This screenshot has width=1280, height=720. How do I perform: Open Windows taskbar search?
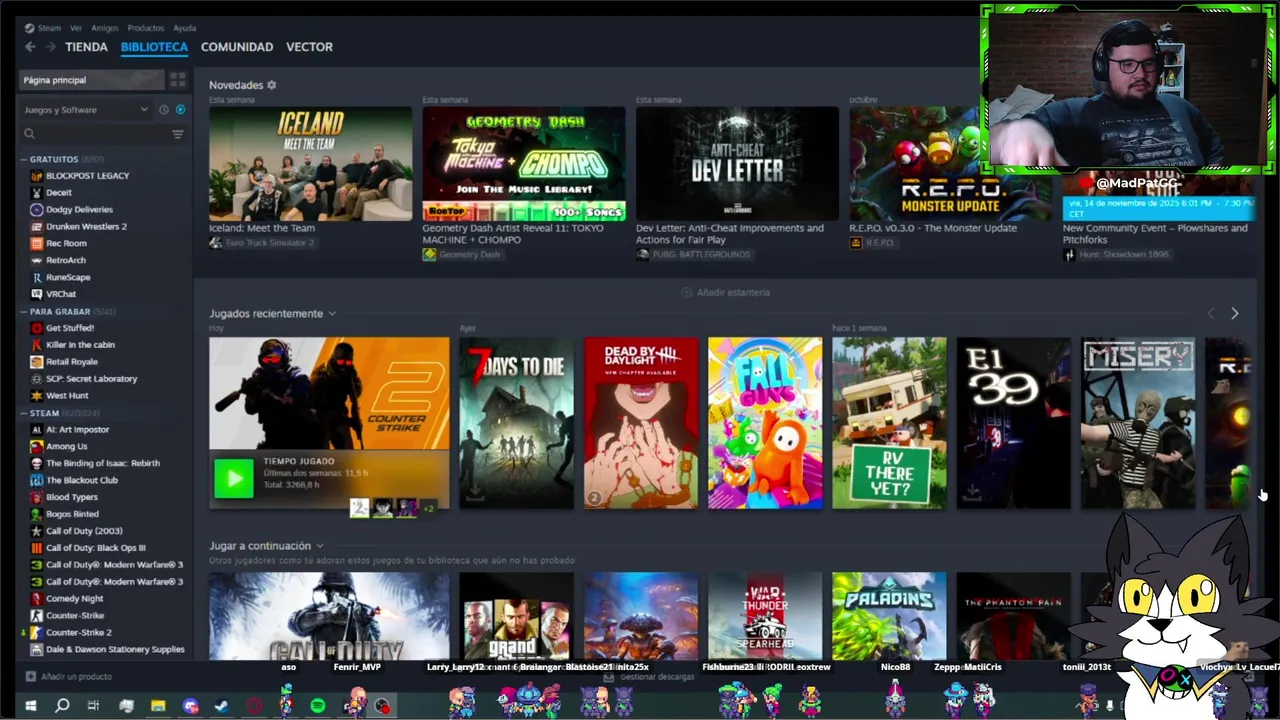coord(62,706)
